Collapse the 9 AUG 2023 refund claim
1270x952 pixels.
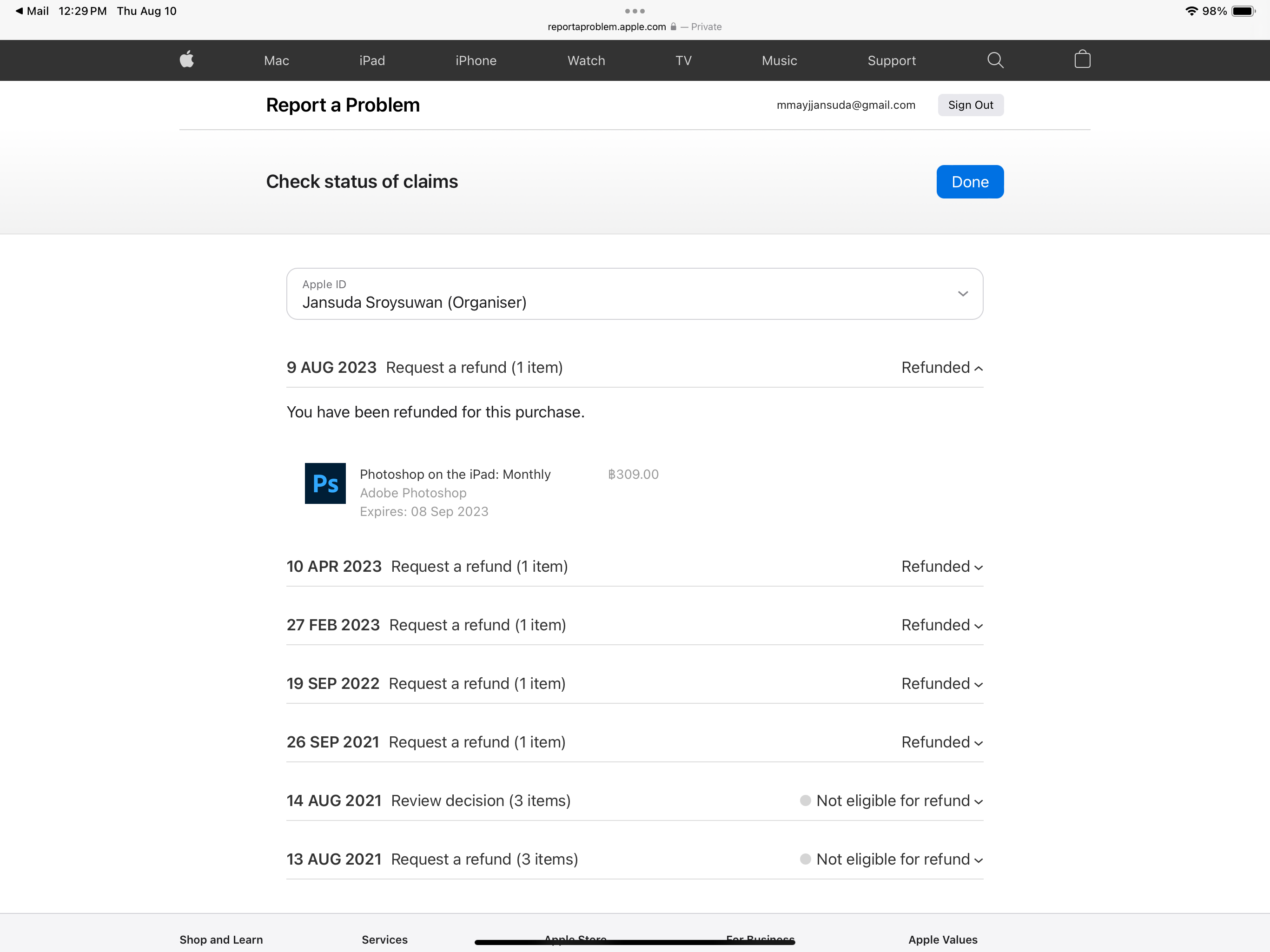[x=942, y=368]
